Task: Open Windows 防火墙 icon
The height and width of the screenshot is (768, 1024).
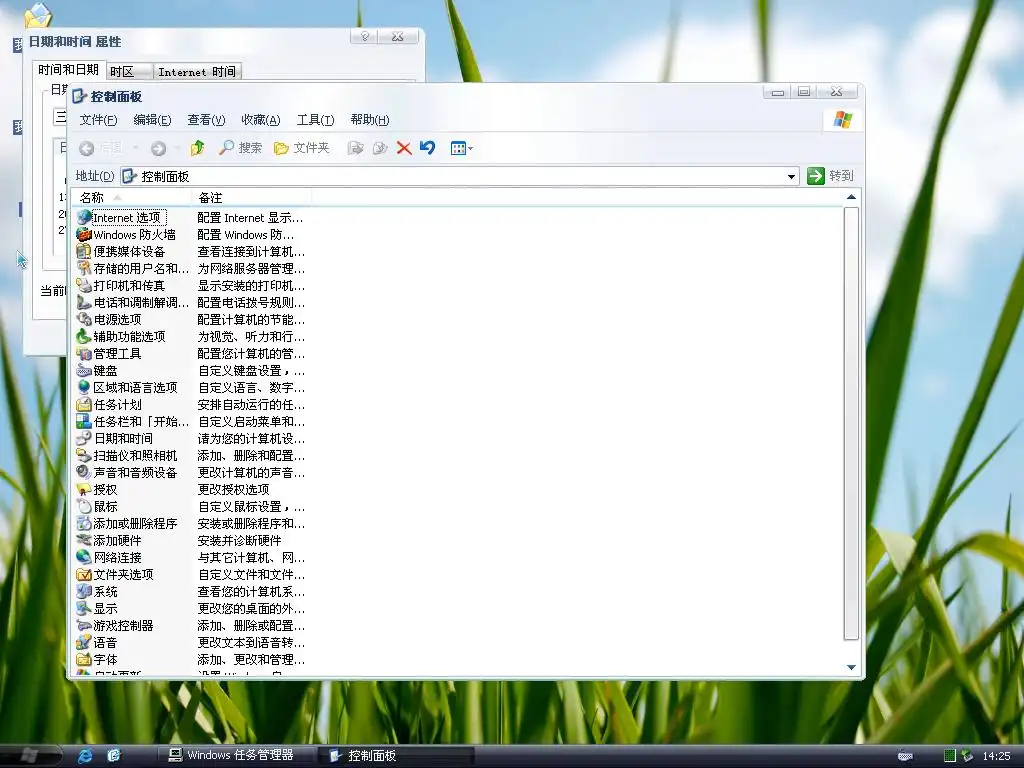Action: pyautogui.click(x=84, y=234)
